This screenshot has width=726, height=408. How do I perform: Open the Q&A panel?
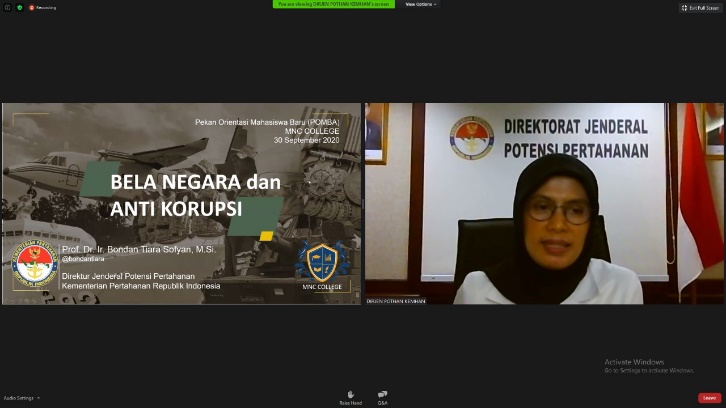click(382, 396)
